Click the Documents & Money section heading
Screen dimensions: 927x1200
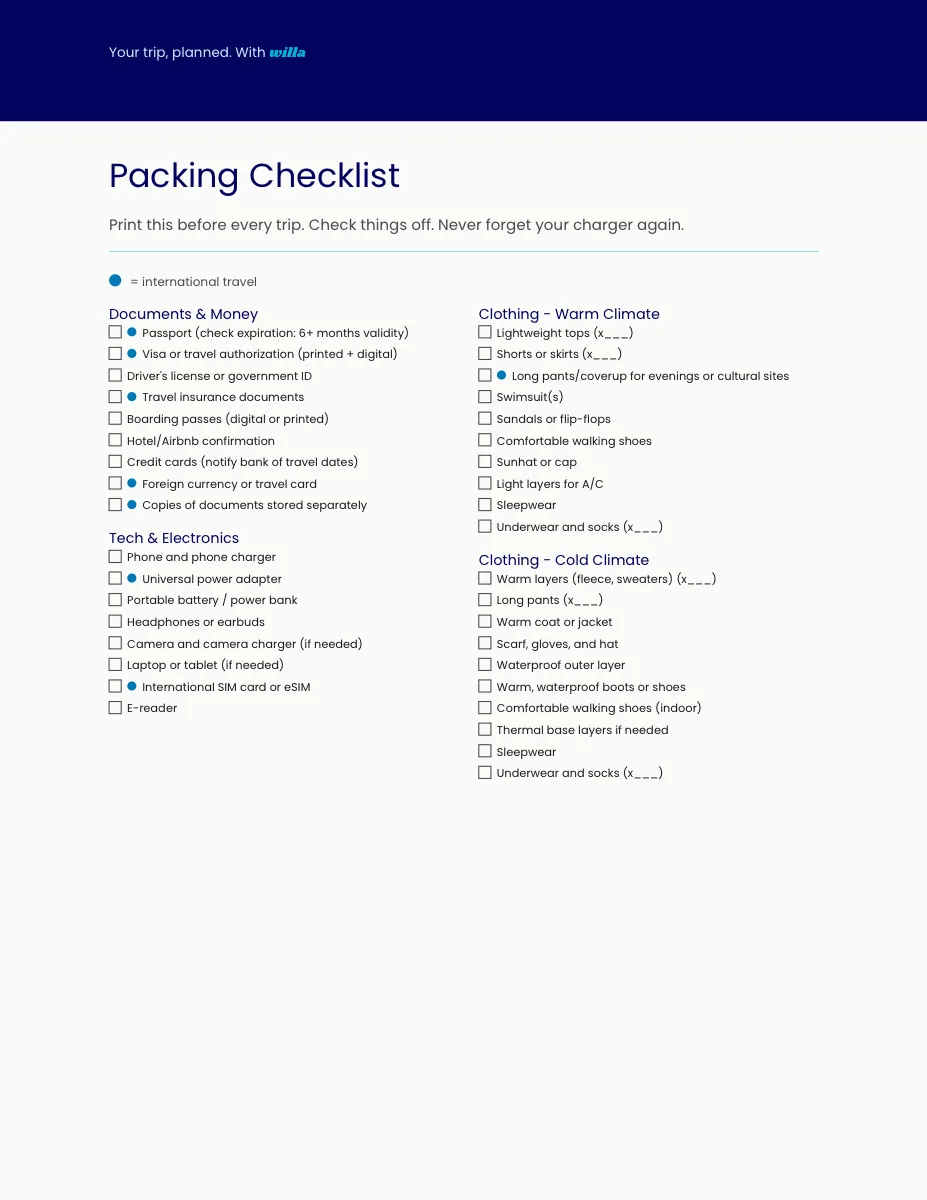point(183,314)
